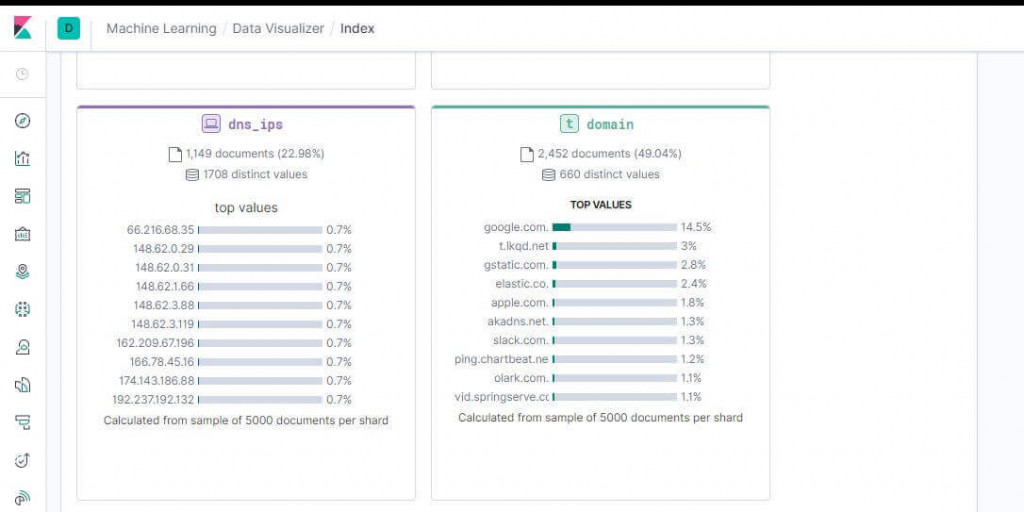Select domain value ping.chartbeat.ne
This screenshot has width=1024, height=512.
coord(502,360)
